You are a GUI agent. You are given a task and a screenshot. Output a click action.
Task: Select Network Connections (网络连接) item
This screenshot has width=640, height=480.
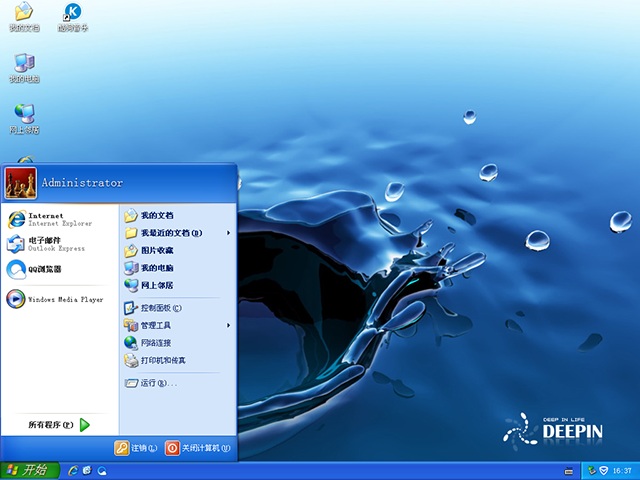[160, 342]
